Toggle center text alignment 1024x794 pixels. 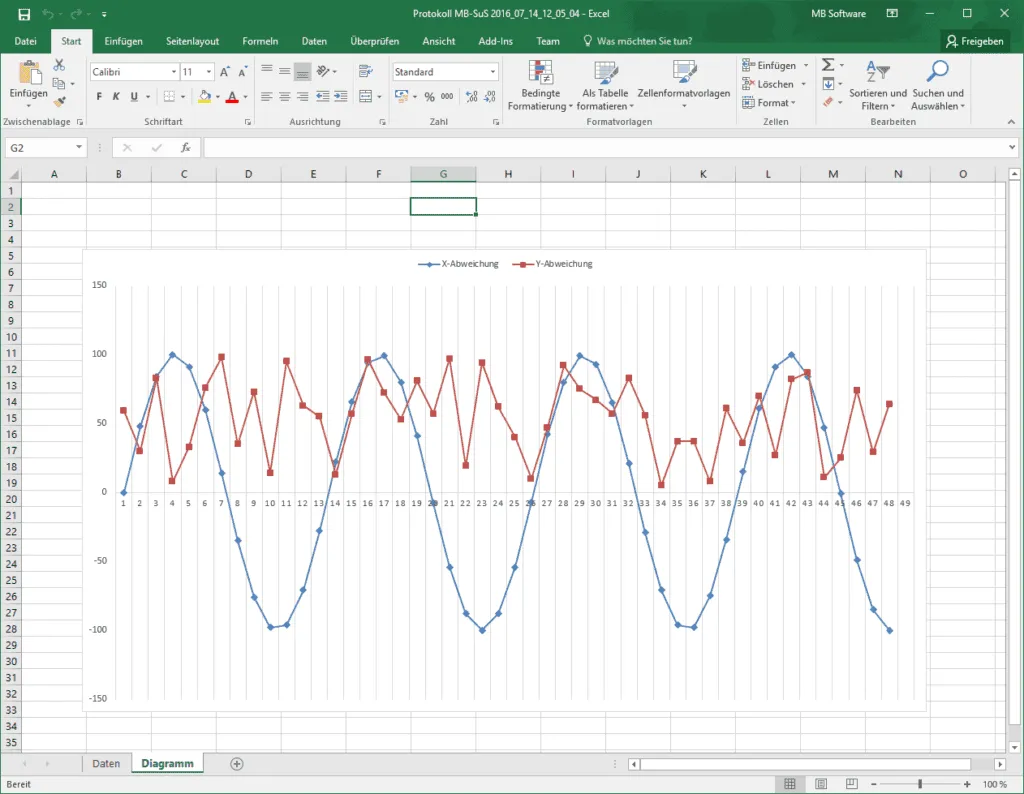(285, 97)
